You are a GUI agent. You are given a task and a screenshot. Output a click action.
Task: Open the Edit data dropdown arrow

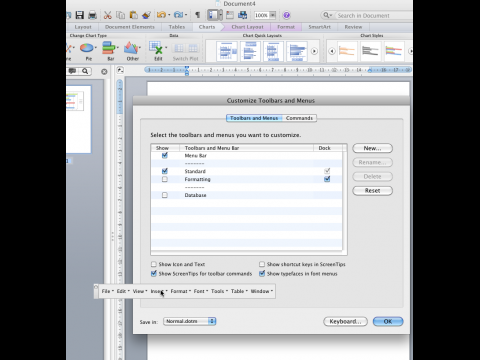pos(166,48)
